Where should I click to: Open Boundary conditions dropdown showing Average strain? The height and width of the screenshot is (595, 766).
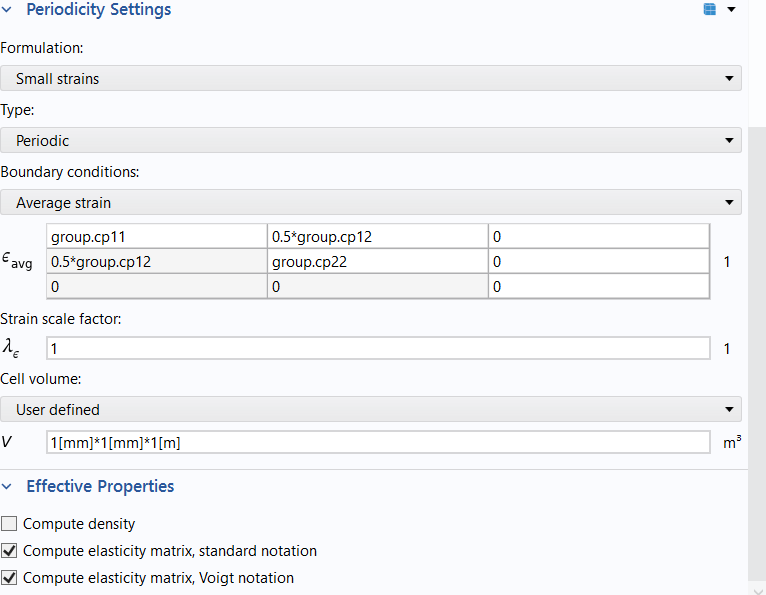(x=371, y=203)
